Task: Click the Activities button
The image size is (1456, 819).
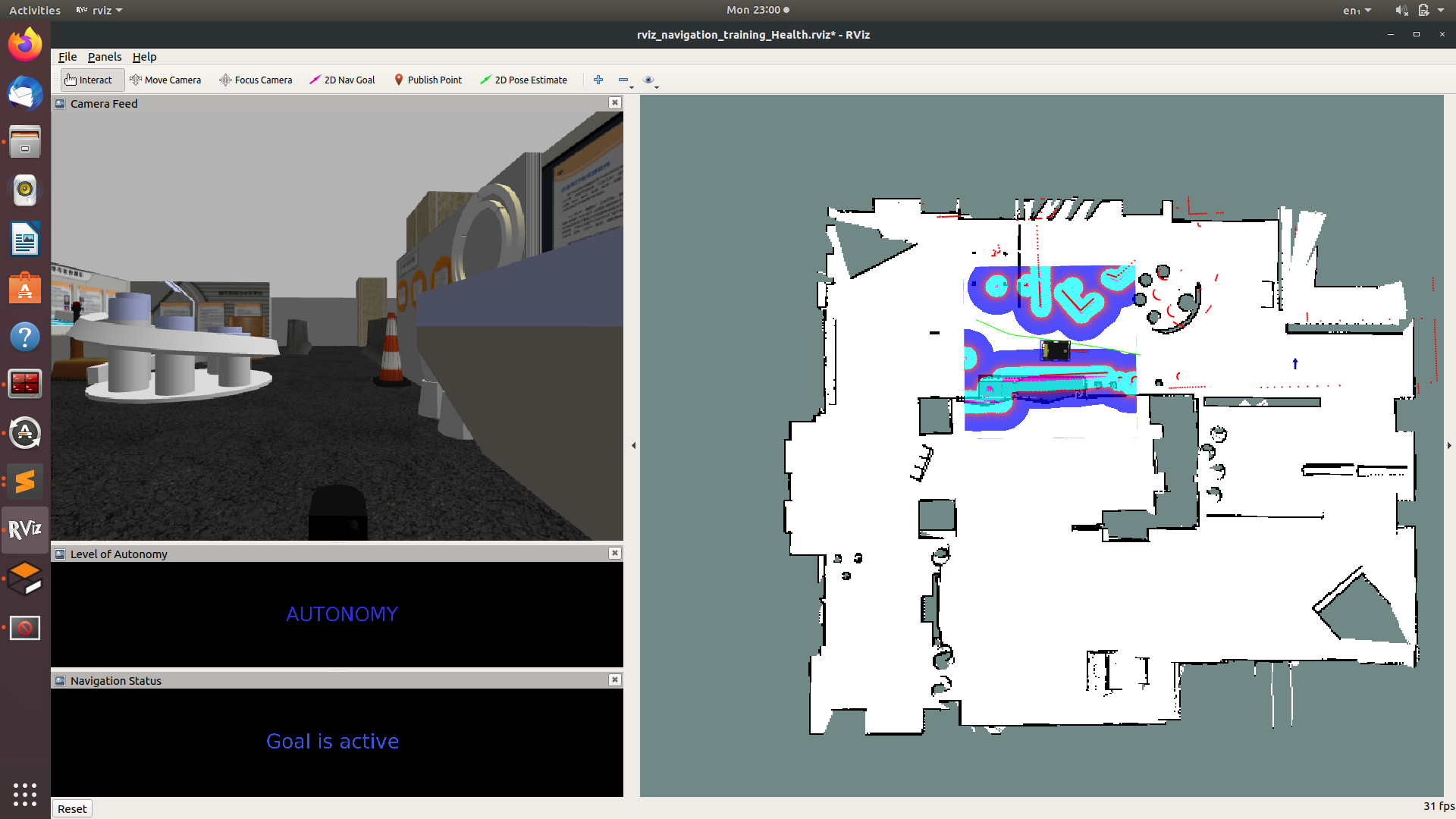Action: tap(35, 10)
